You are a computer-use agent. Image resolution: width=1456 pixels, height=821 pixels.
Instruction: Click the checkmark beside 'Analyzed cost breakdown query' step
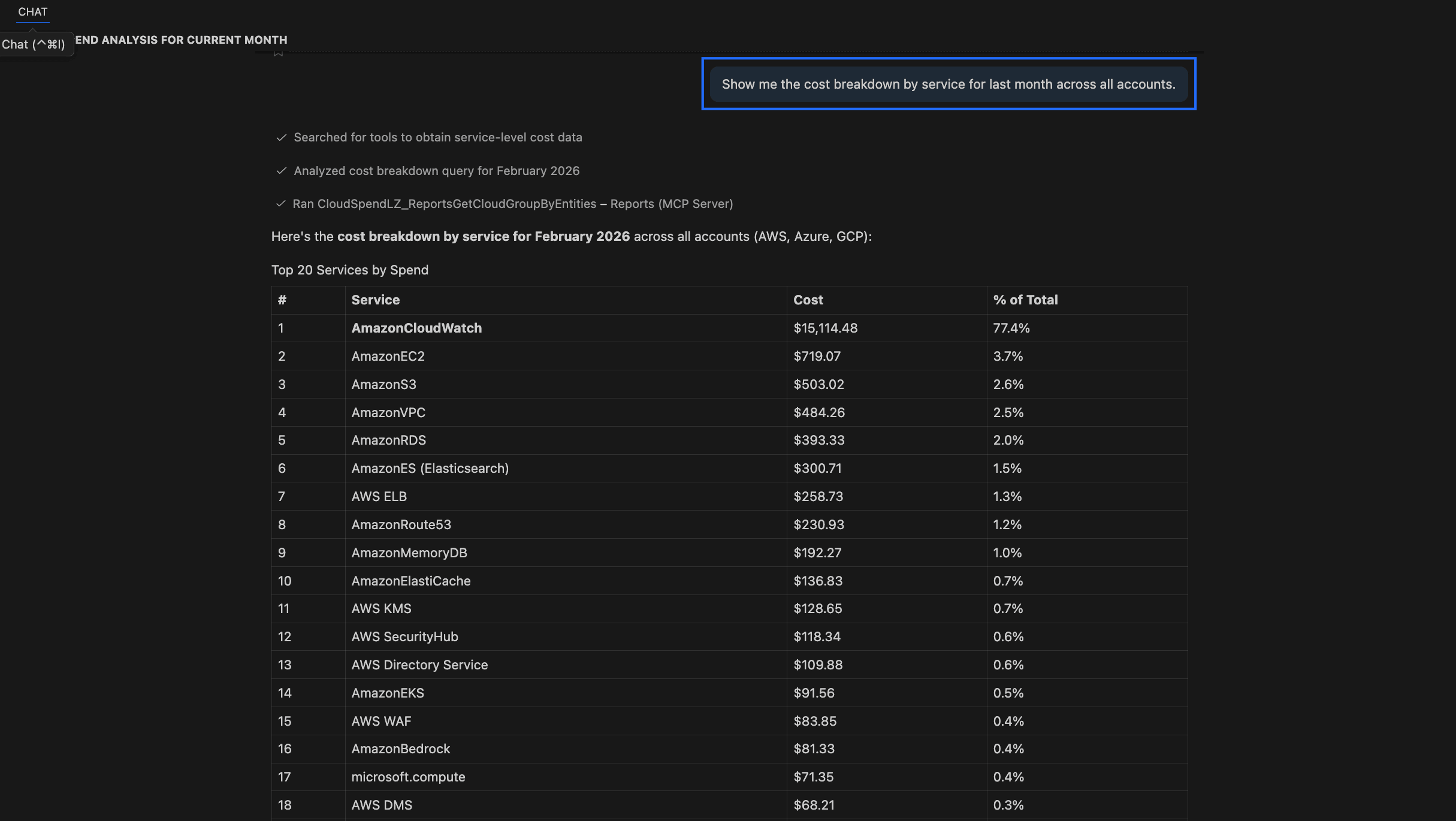coord(281,171)
